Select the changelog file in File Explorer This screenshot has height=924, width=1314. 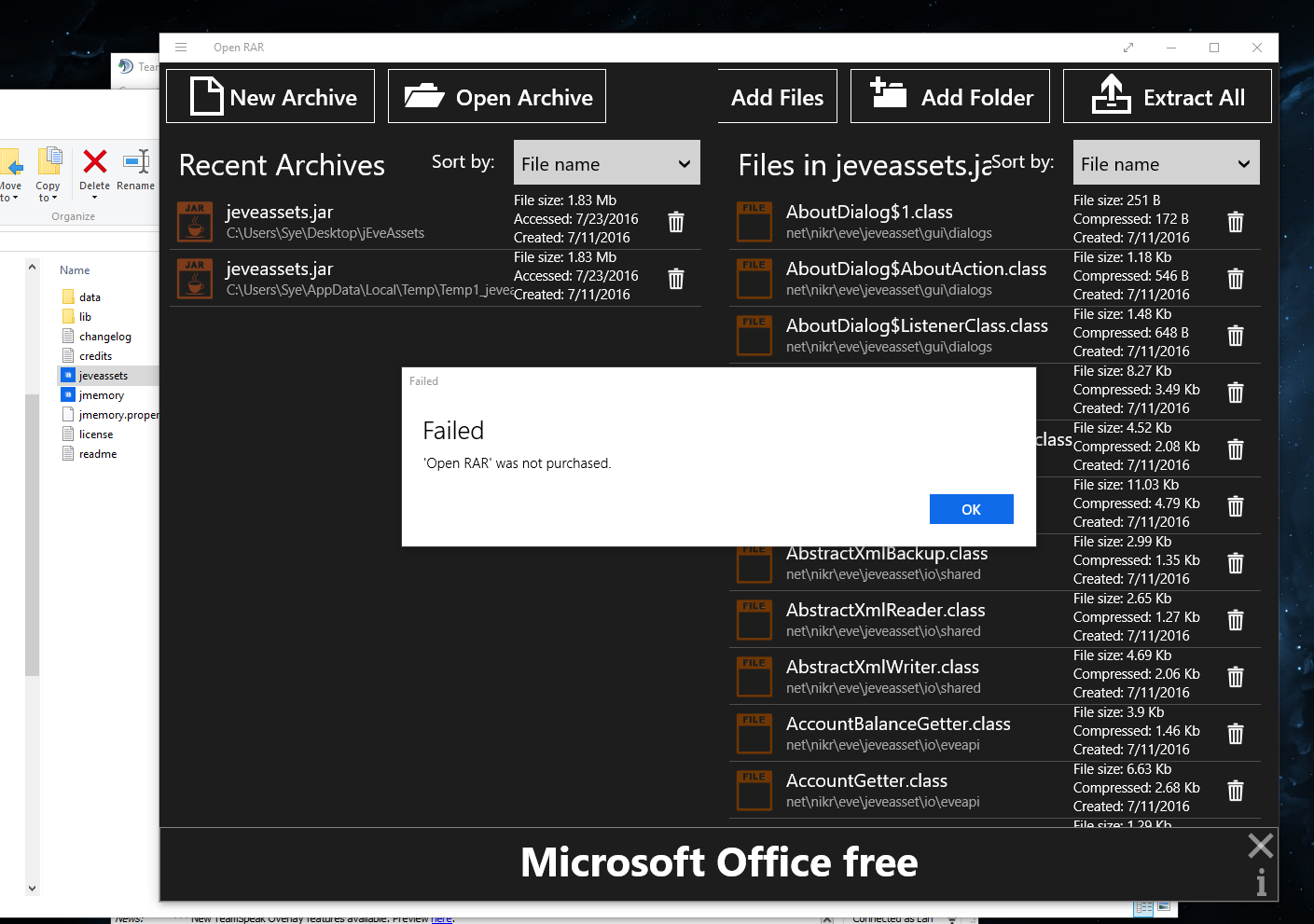tap(104, 337)
